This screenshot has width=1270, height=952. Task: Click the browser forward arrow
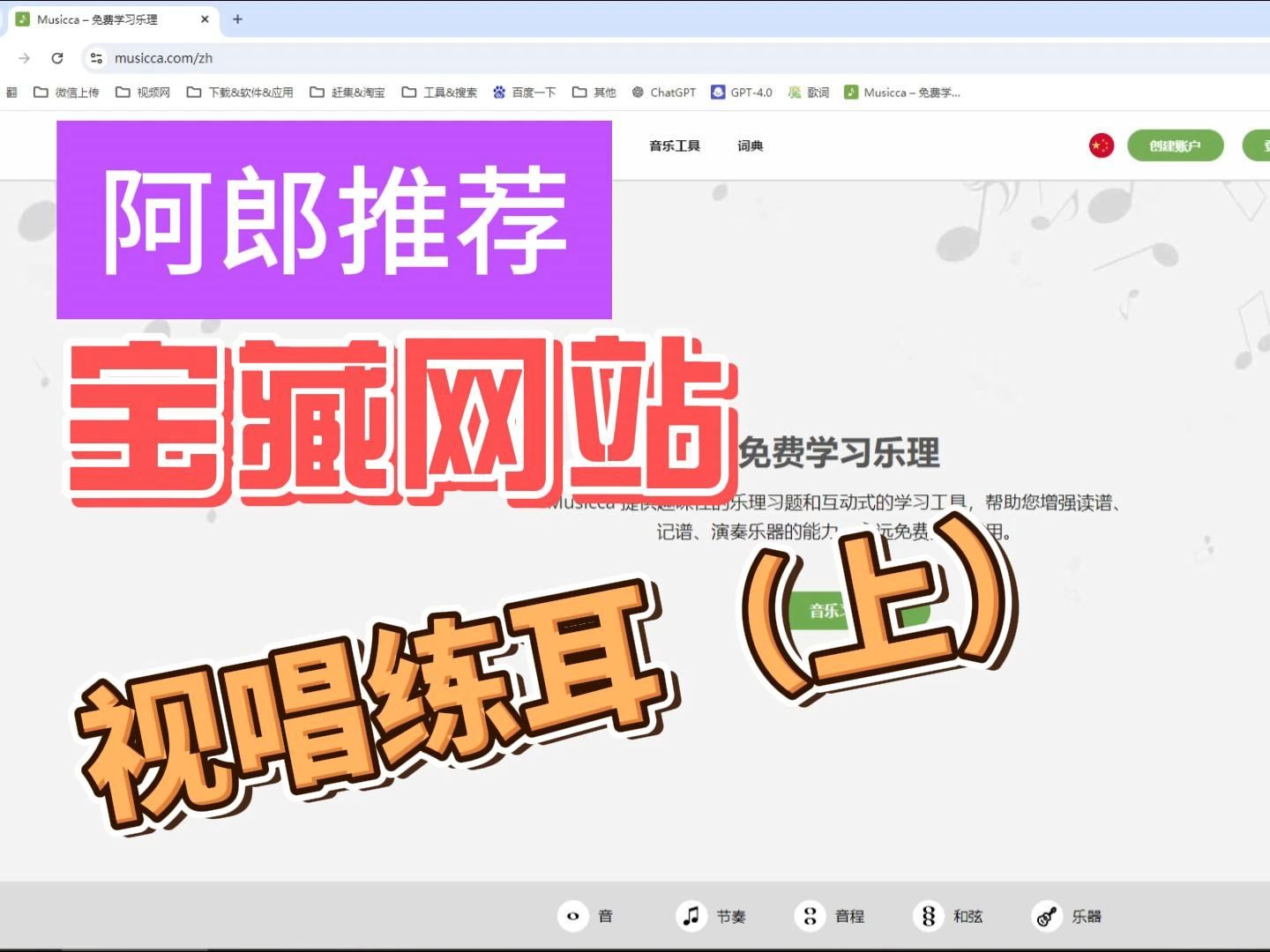[x=24, y=58]
